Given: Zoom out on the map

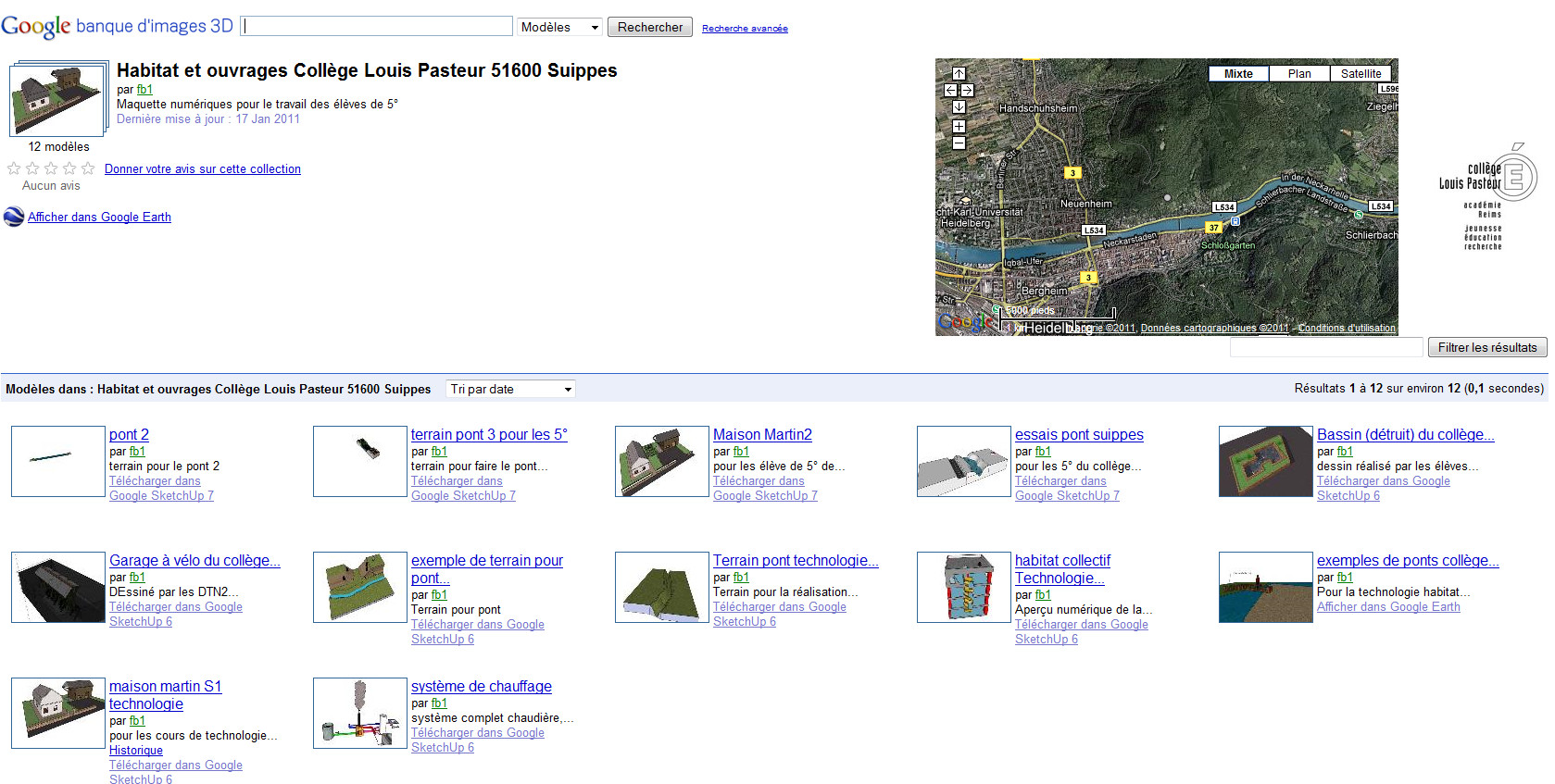Looking at the screenshot, I should 959,143.
